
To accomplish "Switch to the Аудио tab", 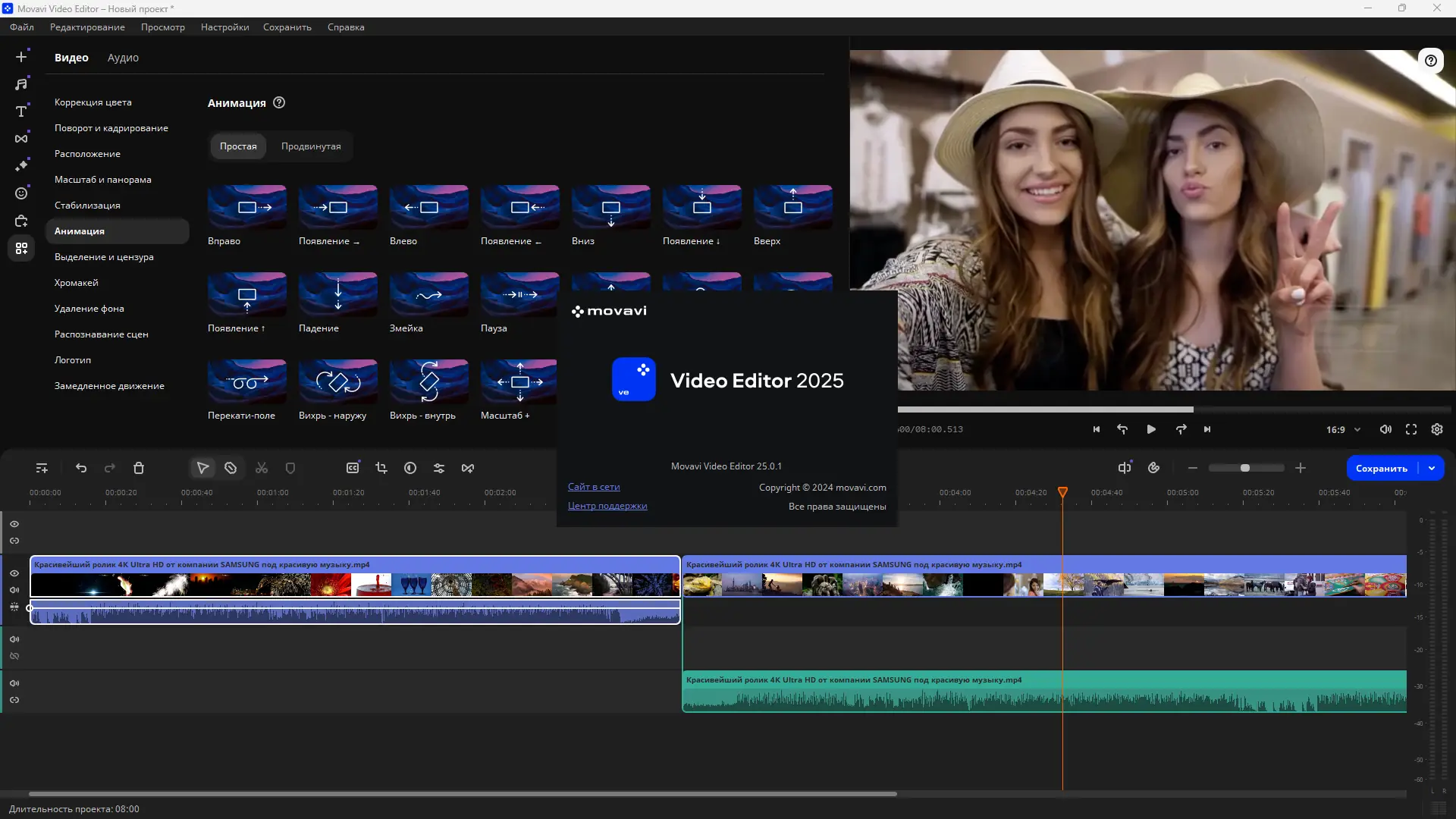I will click(123, 58).
